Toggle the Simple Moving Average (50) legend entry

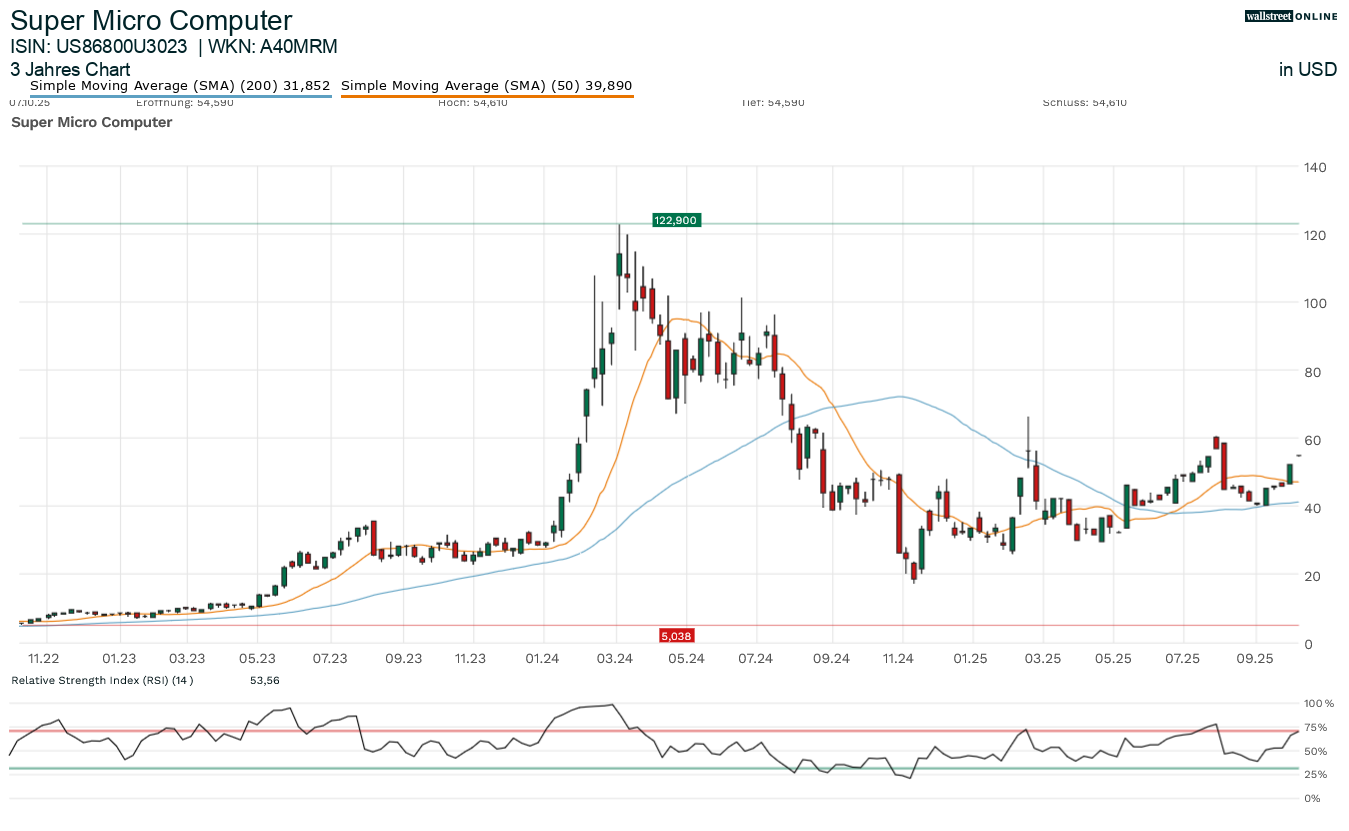487,86
